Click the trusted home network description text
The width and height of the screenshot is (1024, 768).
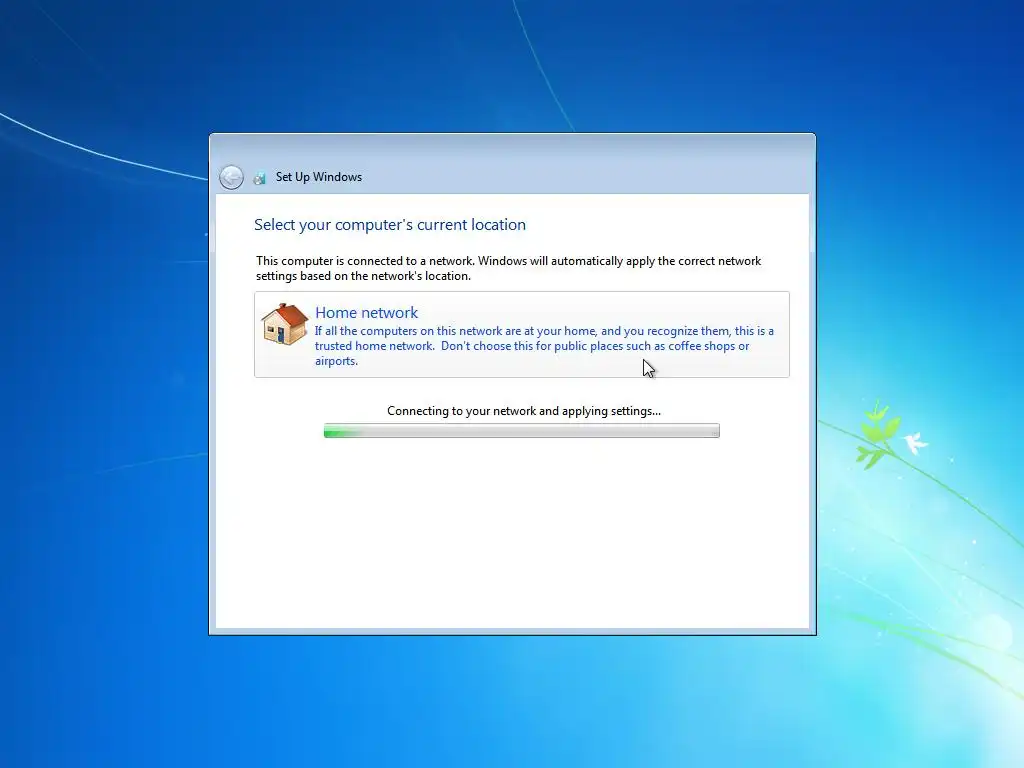tap(544, 345)
